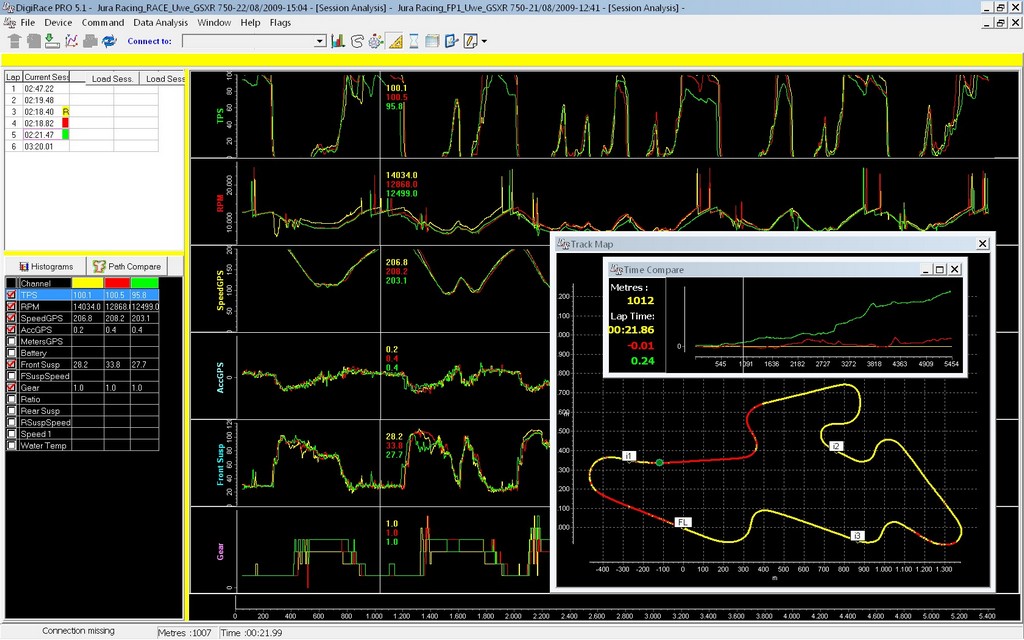Open the Data Analysis menu
Image resolution: width=1024 pixels, height=640 pixels.
point(160,22)
